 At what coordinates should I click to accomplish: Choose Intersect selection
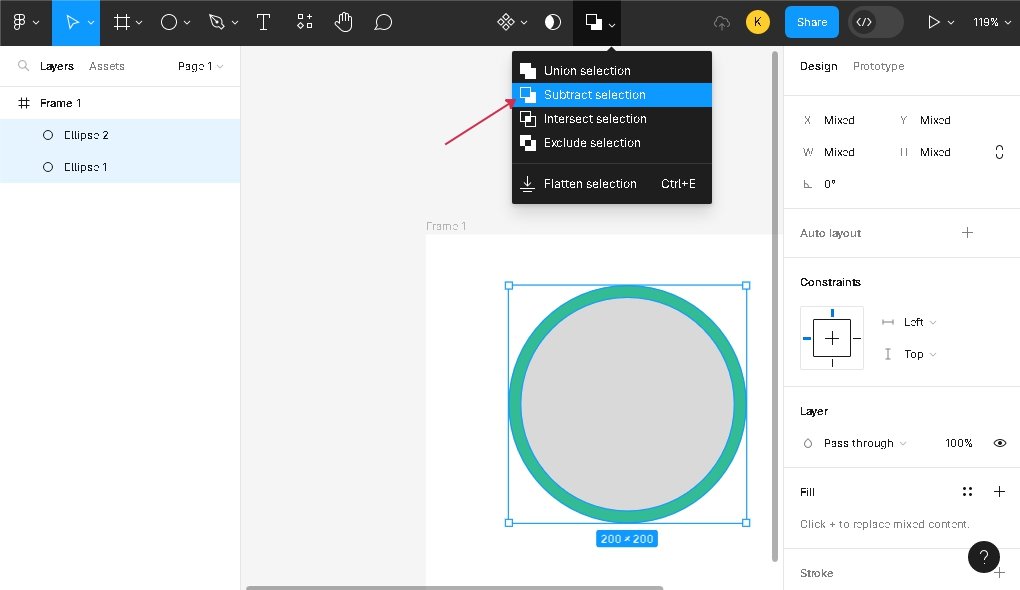[611, 118]
